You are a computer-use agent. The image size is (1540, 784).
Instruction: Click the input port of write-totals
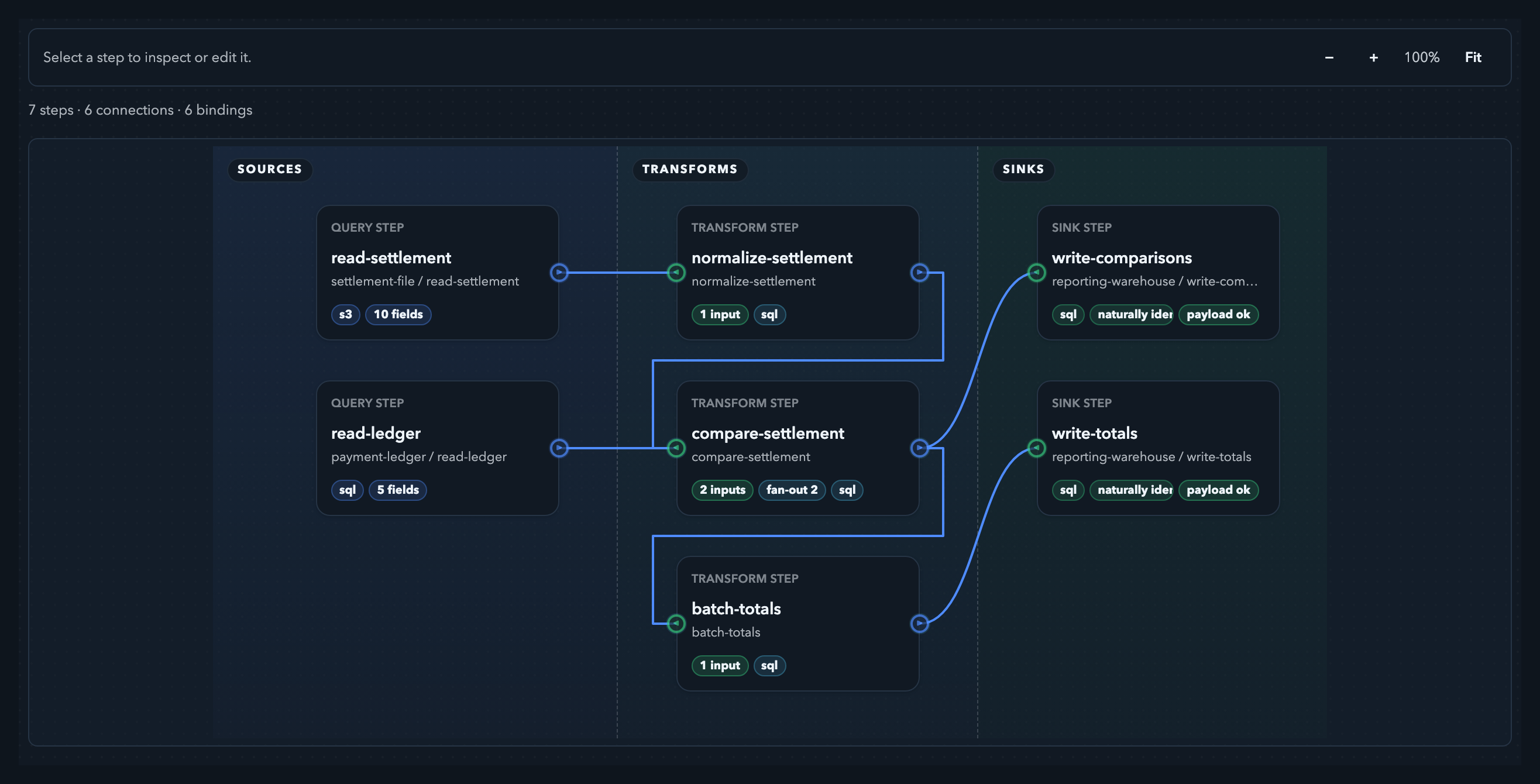click(1037, 448)
